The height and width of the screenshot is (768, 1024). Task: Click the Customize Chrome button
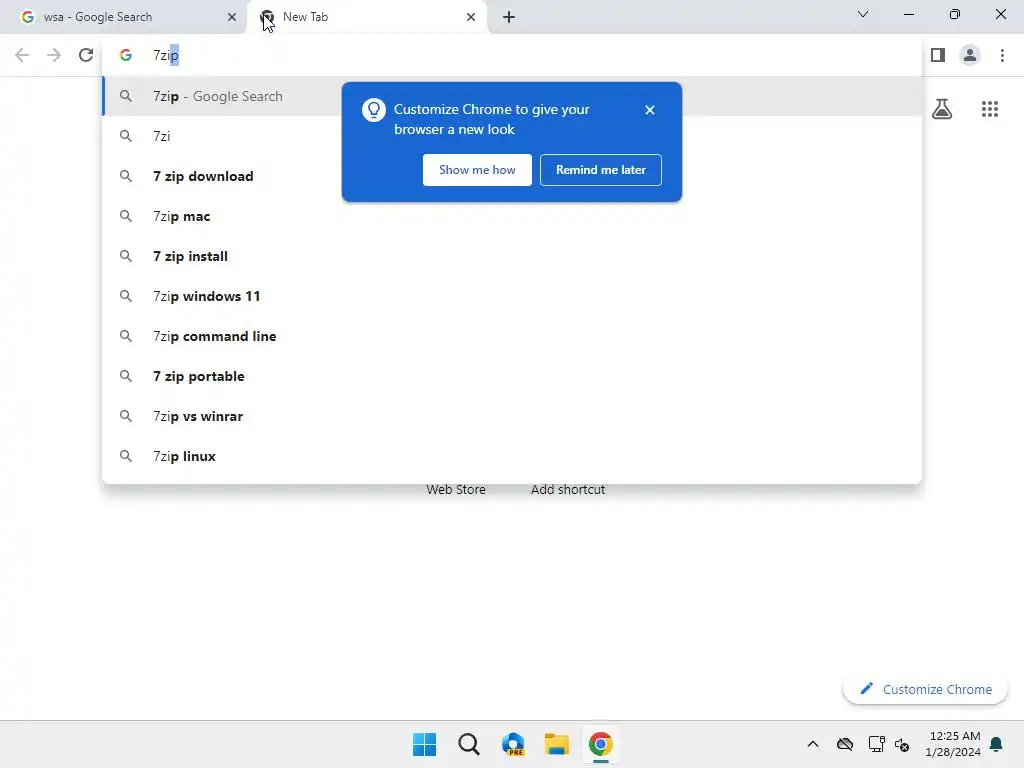pos(925,689)
